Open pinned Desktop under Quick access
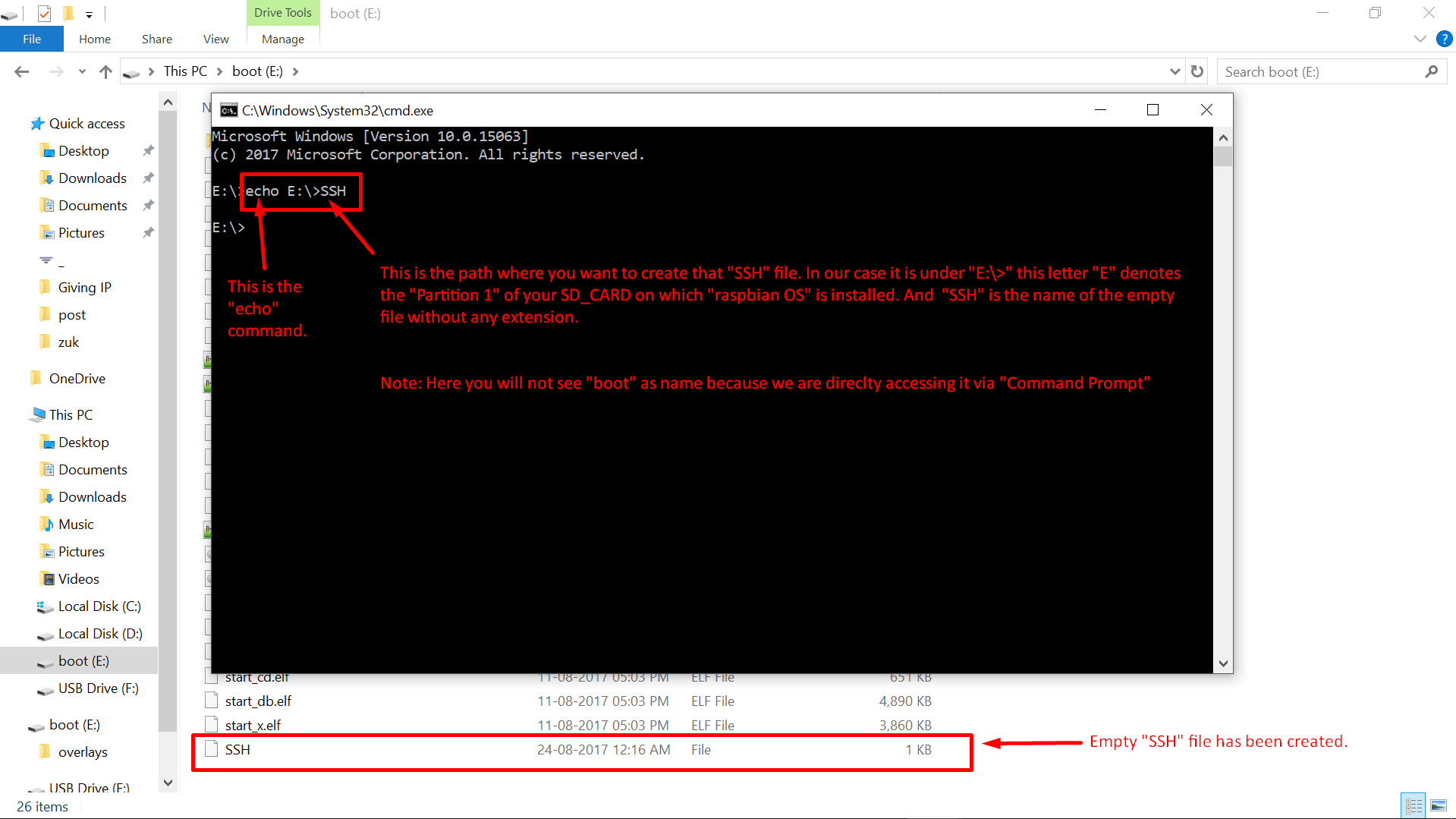Viewport: 1456px width, 819px height. (x=83, y=151)
